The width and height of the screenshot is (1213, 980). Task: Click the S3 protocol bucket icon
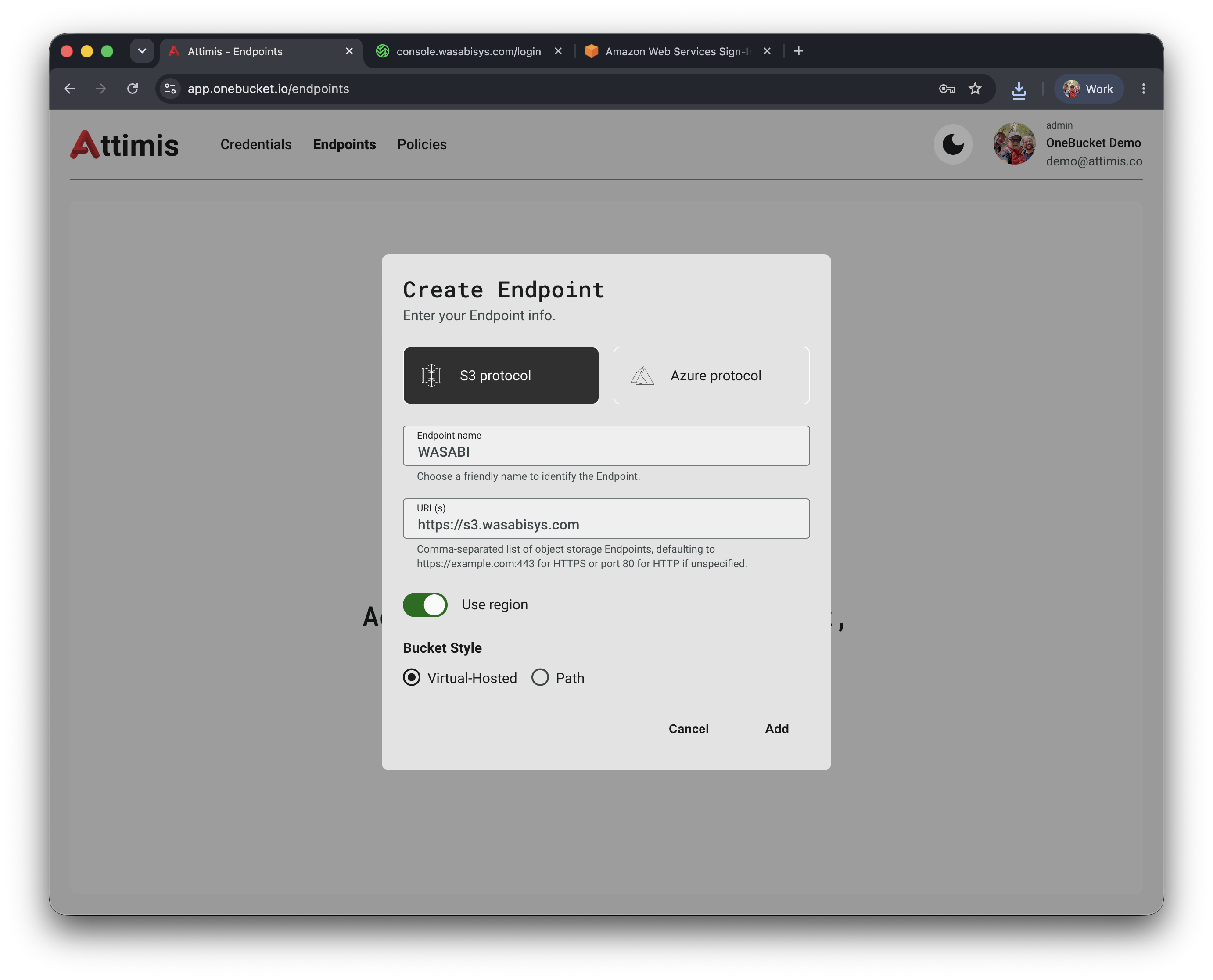(x=431, y=376)
